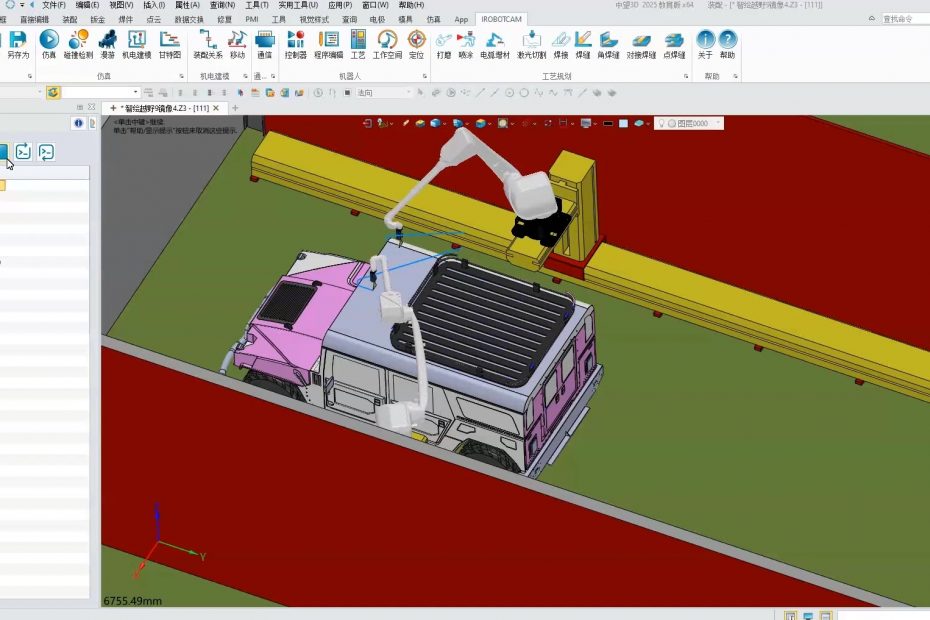The width and height of the screenshot is (930, 620).
Task: Open the 控制器 controller tool
Action: [x=296, y=44]
